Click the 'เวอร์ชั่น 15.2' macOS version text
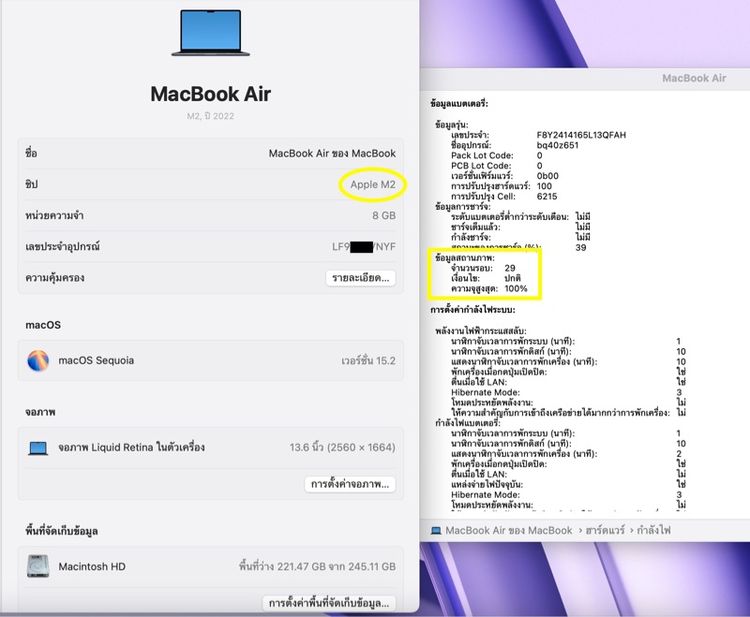The width and height of the screenshot is (750, 617). (x=368, y=361)
